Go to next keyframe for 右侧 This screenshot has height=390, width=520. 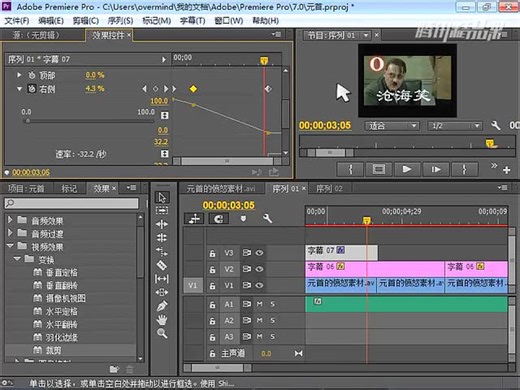click(x=166, y=89)
